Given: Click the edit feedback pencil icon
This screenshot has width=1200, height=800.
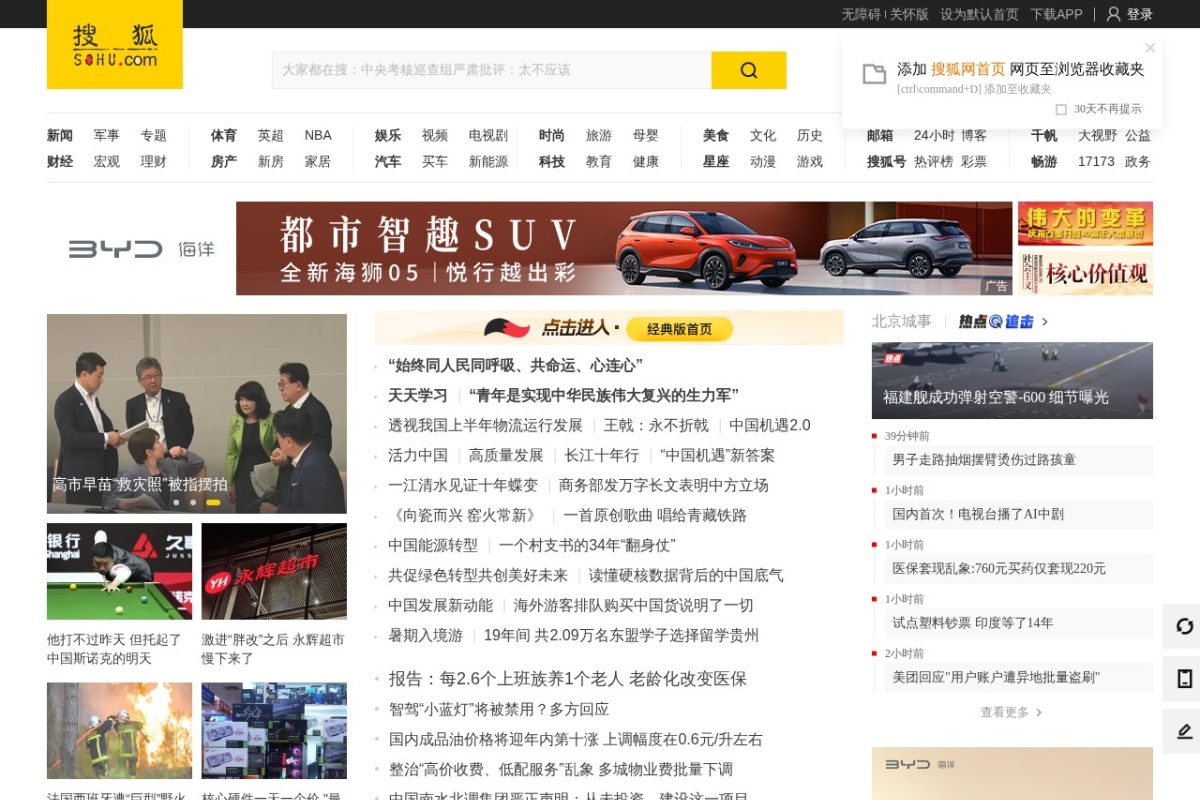Looking at the screenshot, I should click(1185, 732).
